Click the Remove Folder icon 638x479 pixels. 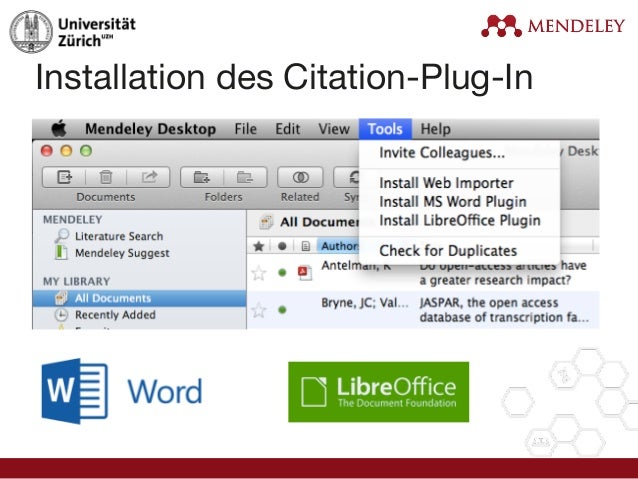point(245,177)
